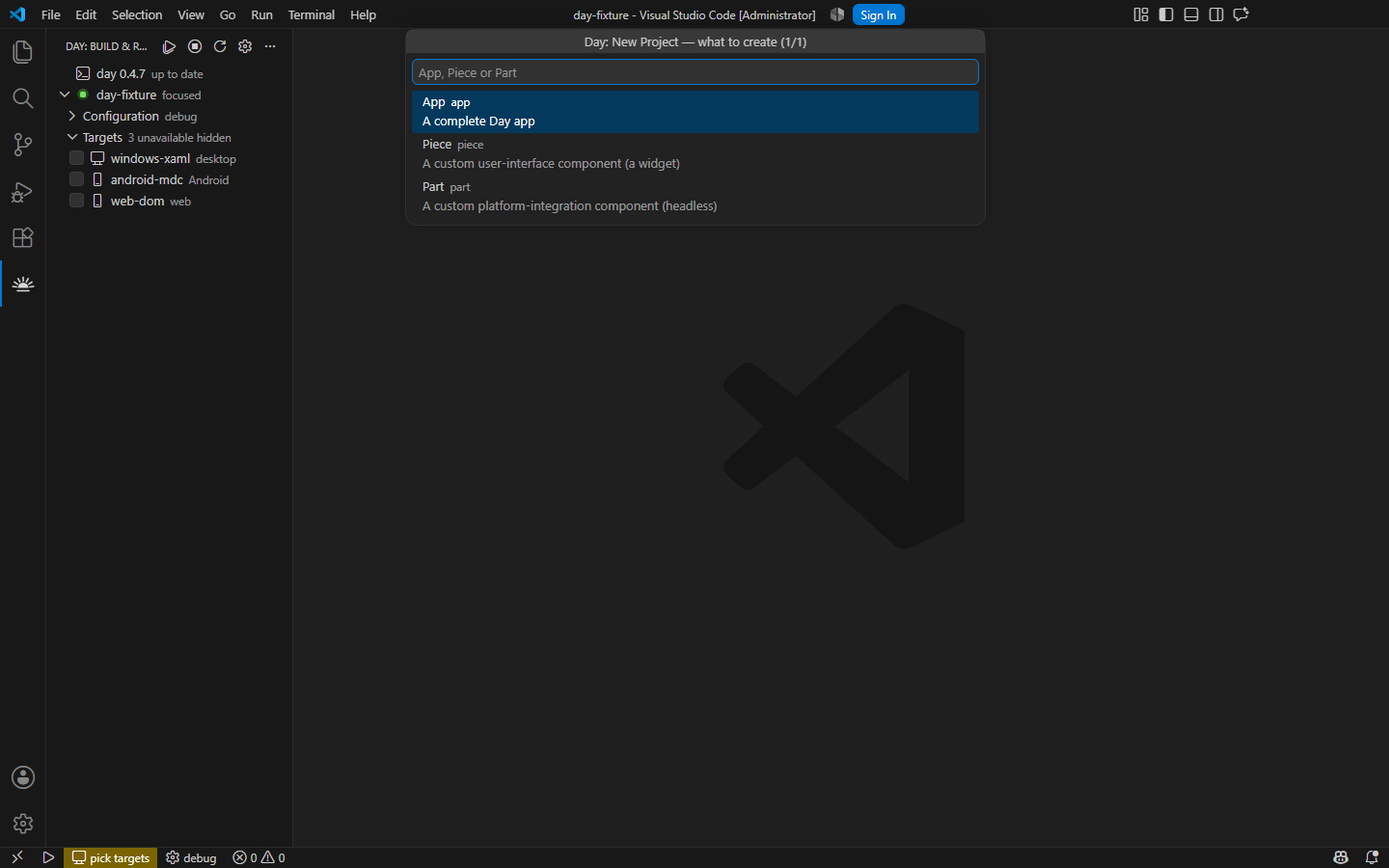Screen dimensions: 1389x868
Task: Open the Explorer view in activity bar
Action: click(22, 52)
